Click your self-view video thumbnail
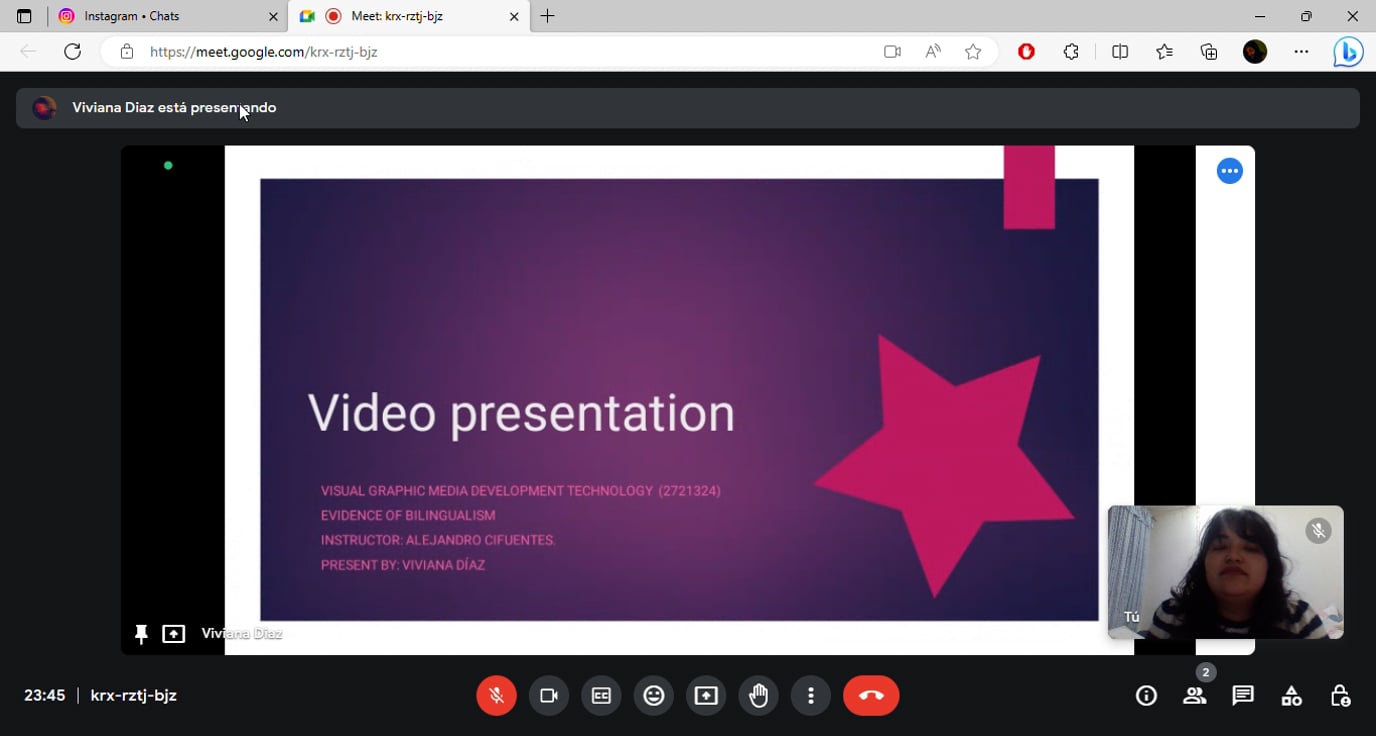The width and height of the screenshot is (1376, 736). (x=1225, y=572)
